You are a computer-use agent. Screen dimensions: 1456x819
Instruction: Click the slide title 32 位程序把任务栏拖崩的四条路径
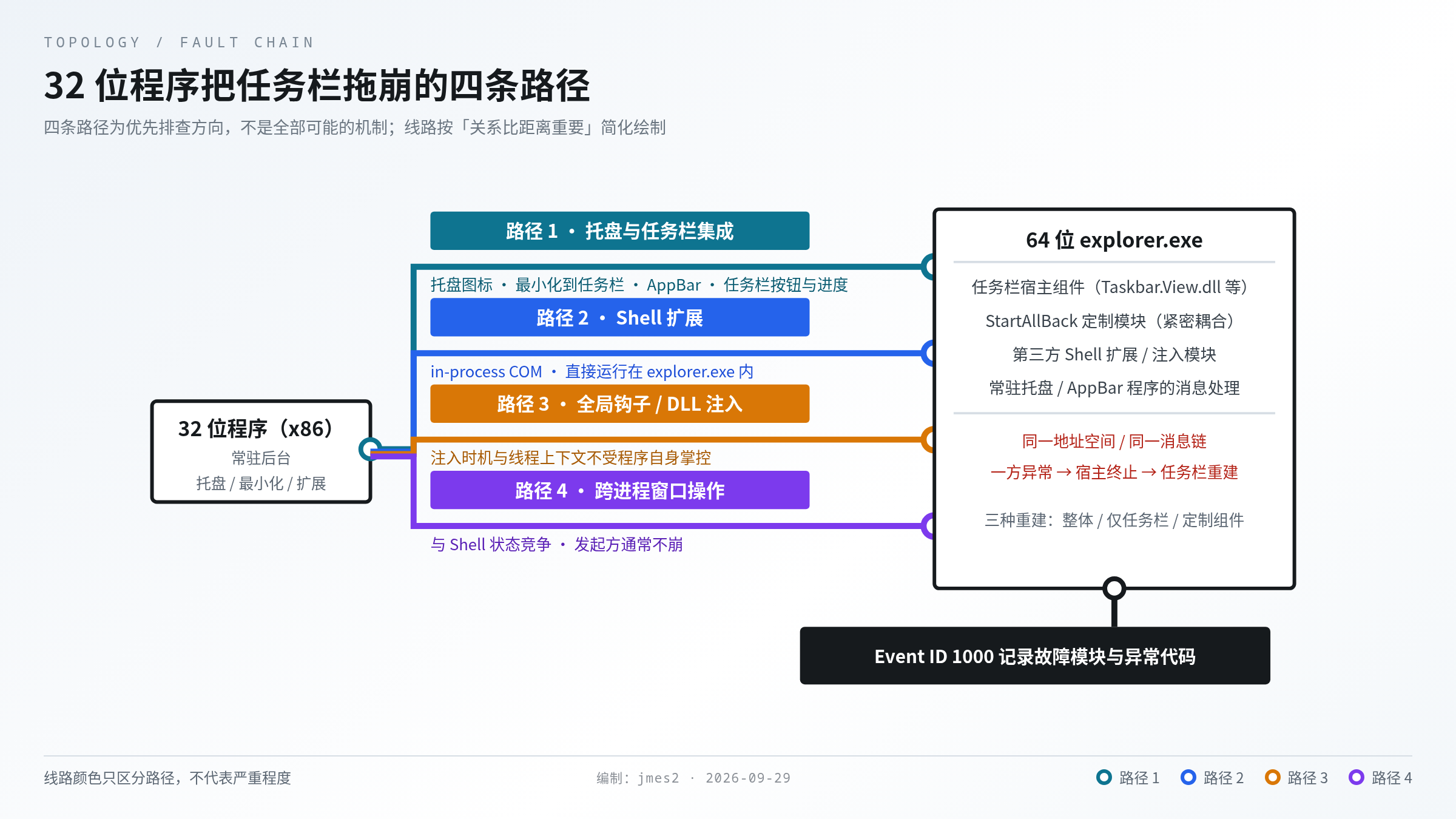pyautogui.click(x=317, y=86)
